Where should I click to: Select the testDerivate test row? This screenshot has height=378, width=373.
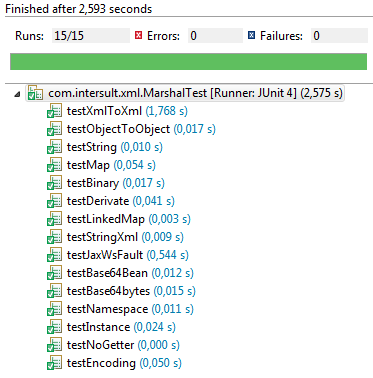111,201
